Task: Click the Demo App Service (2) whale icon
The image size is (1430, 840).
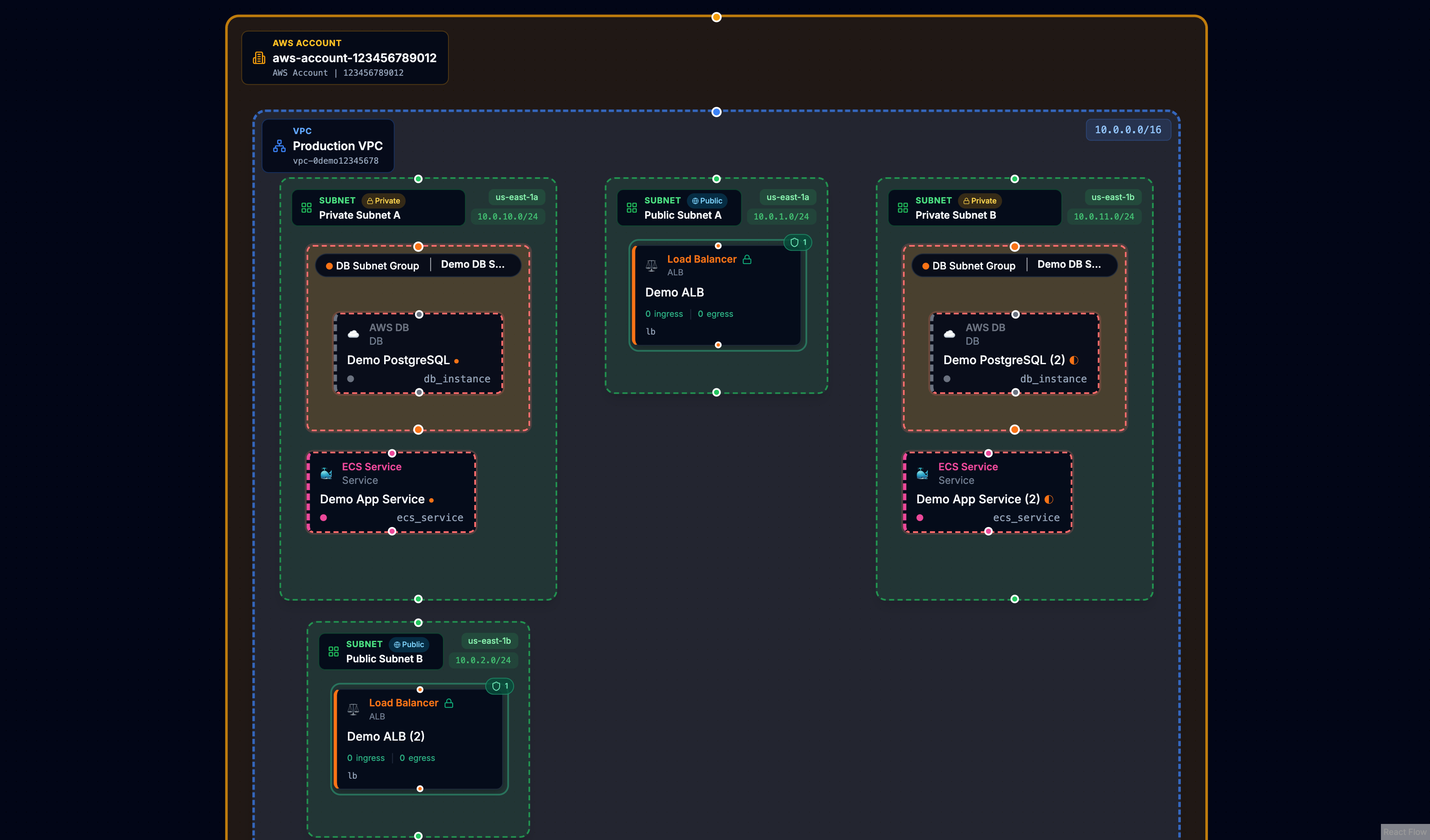Action: [923, 473]
